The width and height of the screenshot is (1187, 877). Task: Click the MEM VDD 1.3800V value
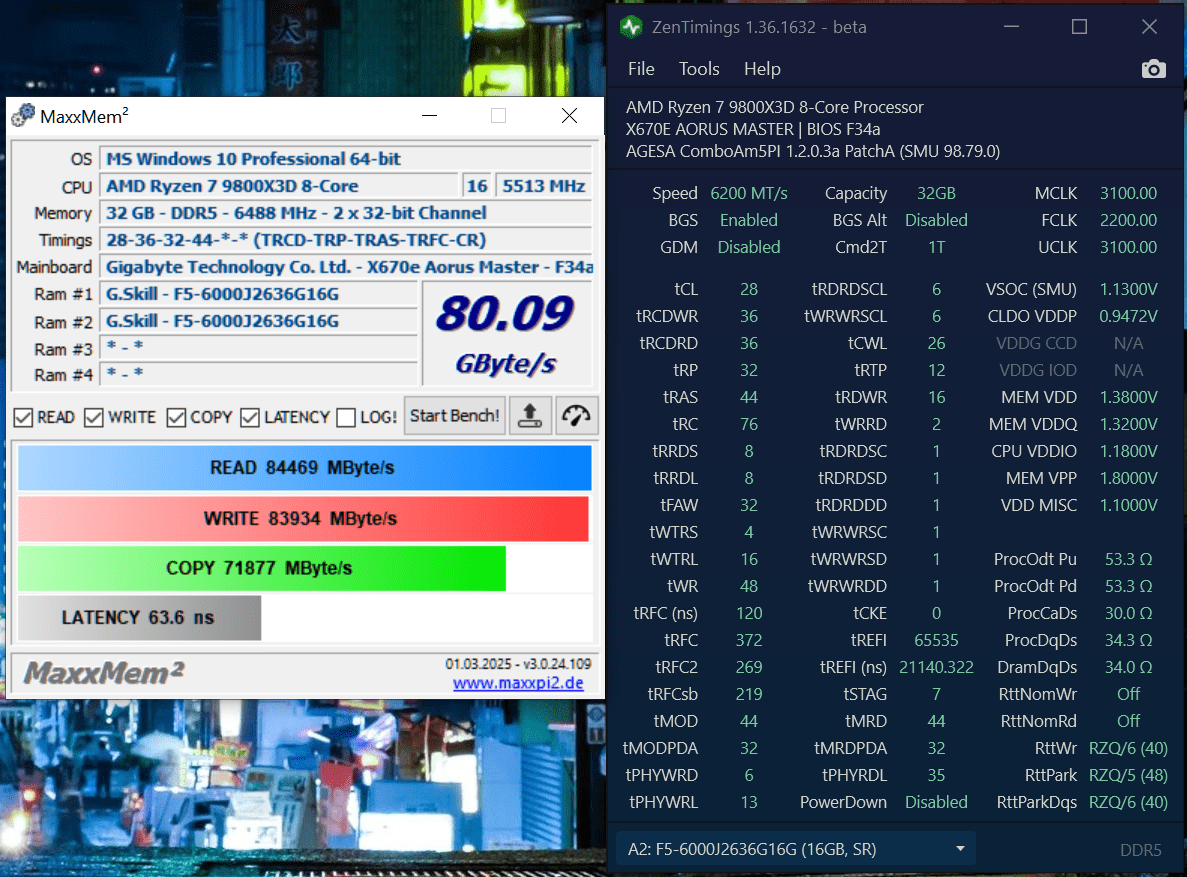(1128, 398)
